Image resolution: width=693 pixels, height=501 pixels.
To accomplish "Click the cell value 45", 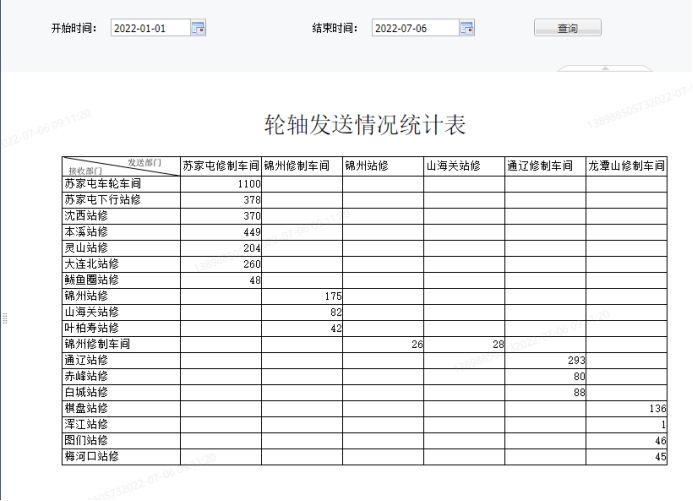I will point(661,457).
